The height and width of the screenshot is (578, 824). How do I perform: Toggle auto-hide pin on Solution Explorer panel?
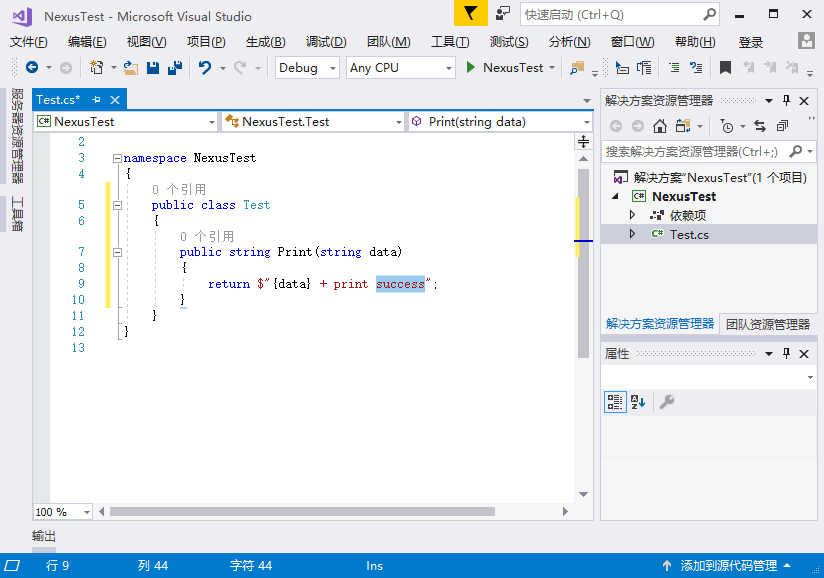[x=786, y=100]
